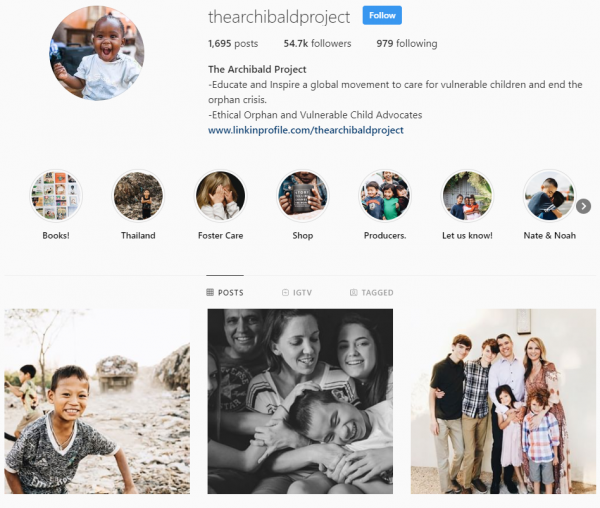Open the family portrait post by wall
The width and height of the screenshot is (600, 508).
point(503,401)
